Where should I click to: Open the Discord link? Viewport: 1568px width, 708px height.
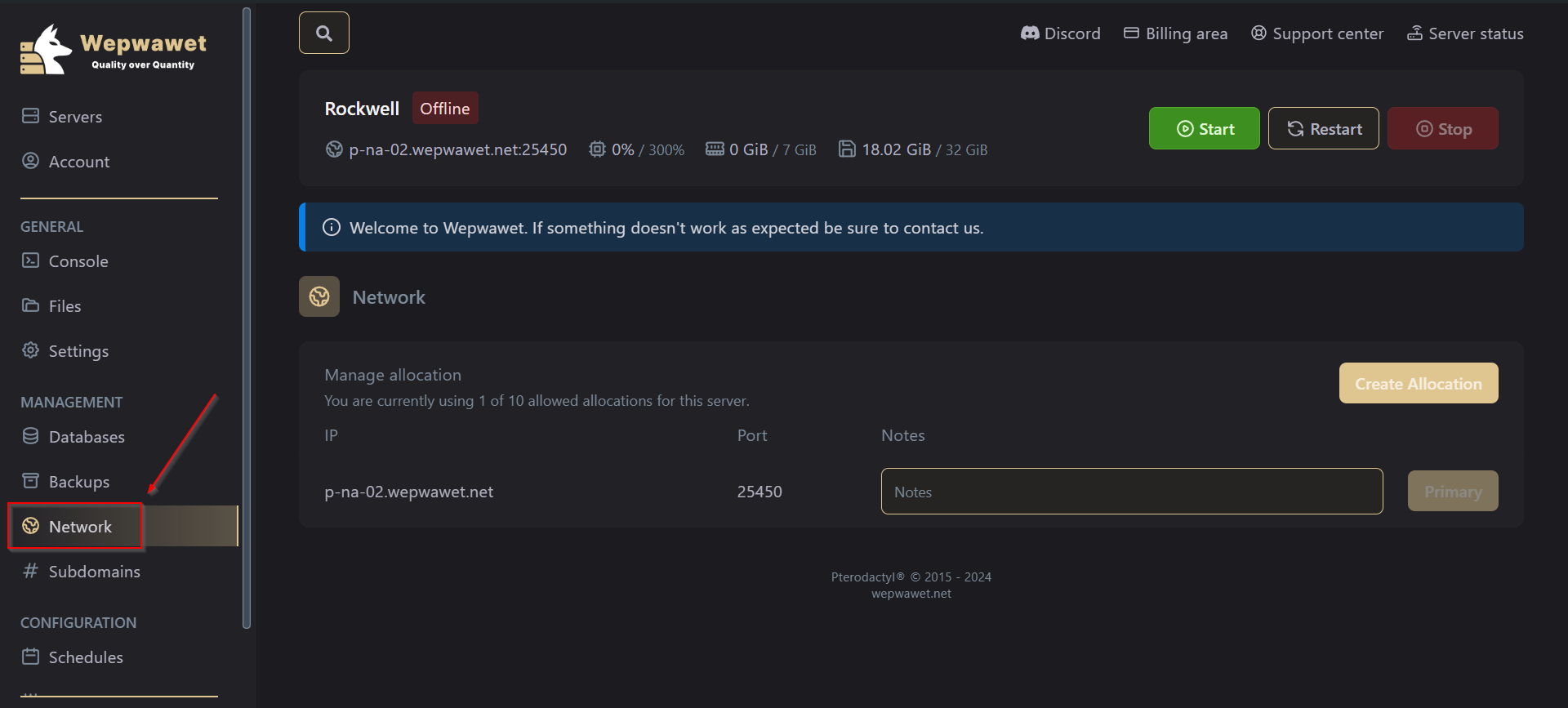coord(1061,33)
